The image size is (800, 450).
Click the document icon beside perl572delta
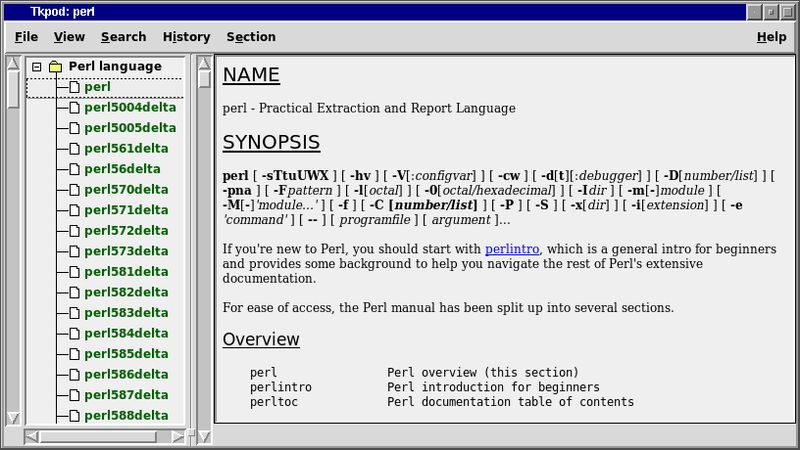coord(74,231)
